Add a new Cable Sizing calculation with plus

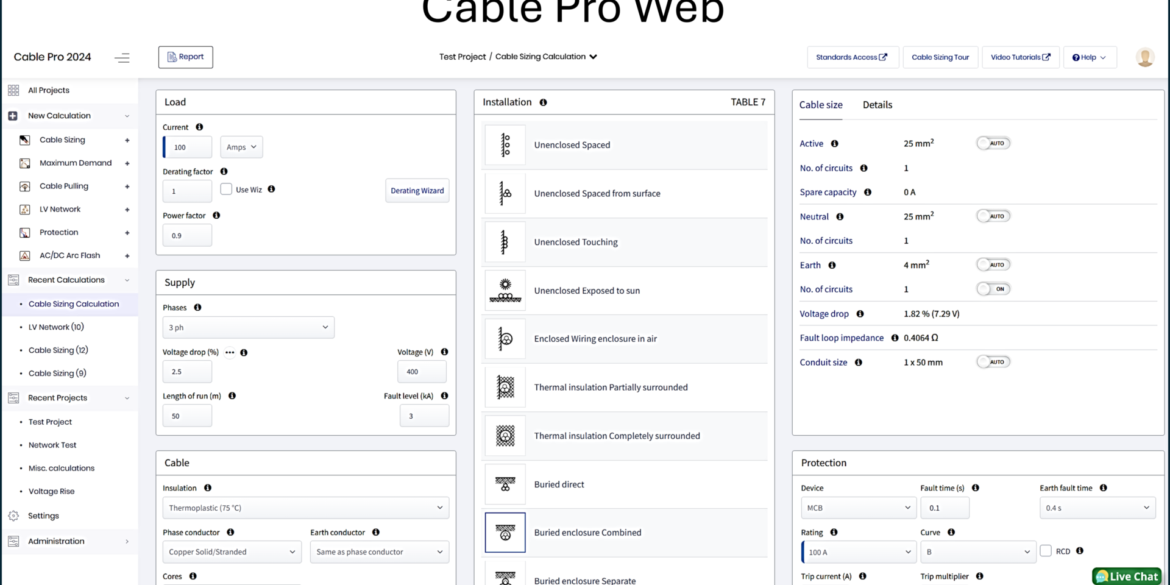pyautogui.click(x=127, y=140)
